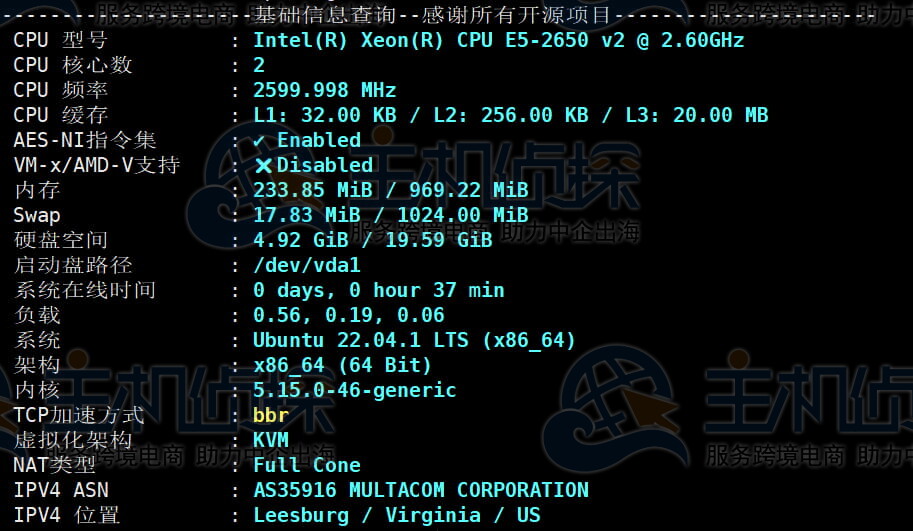This screenshot has width=913, height=531.
Task: Click the Full Cone NAT type value
Action: [x=306, y=466]
